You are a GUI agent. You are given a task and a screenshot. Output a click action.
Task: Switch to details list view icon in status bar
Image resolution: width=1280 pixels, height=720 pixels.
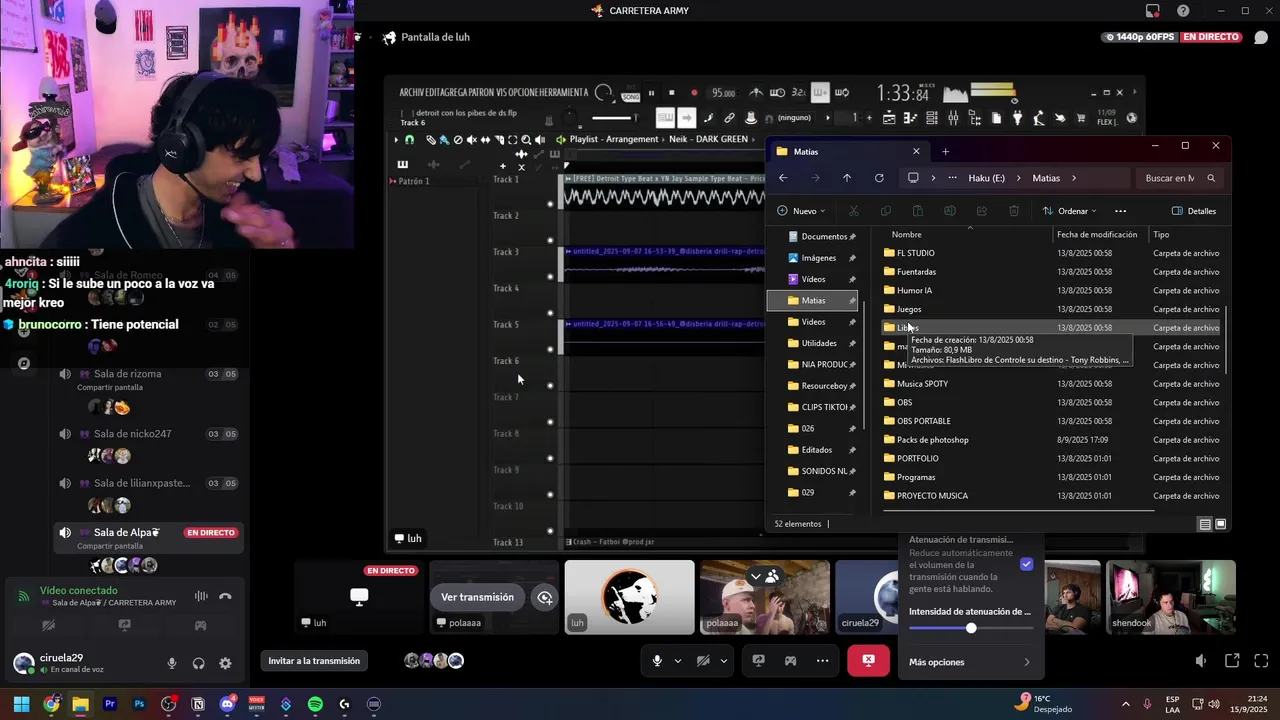tap(1205, 524)
